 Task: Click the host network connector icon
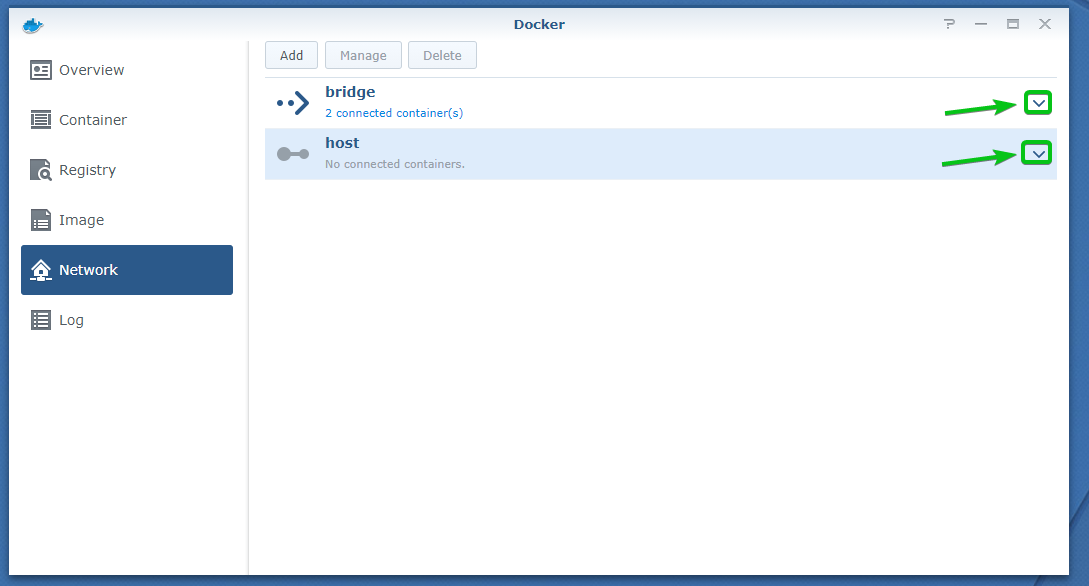coord(293,154)
